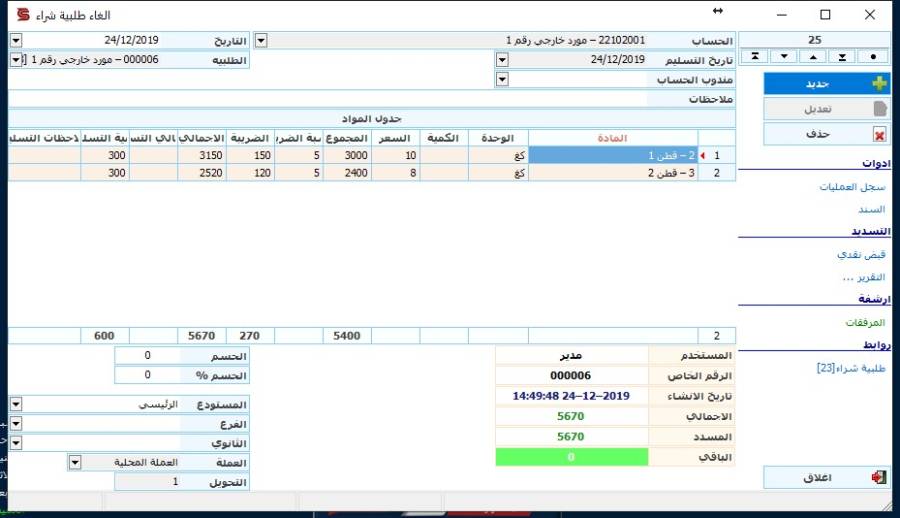Click the creation timestamp 14:49:48 24-12-2019
The width and height of the screenshot is (900, 518).
point(572,396)
